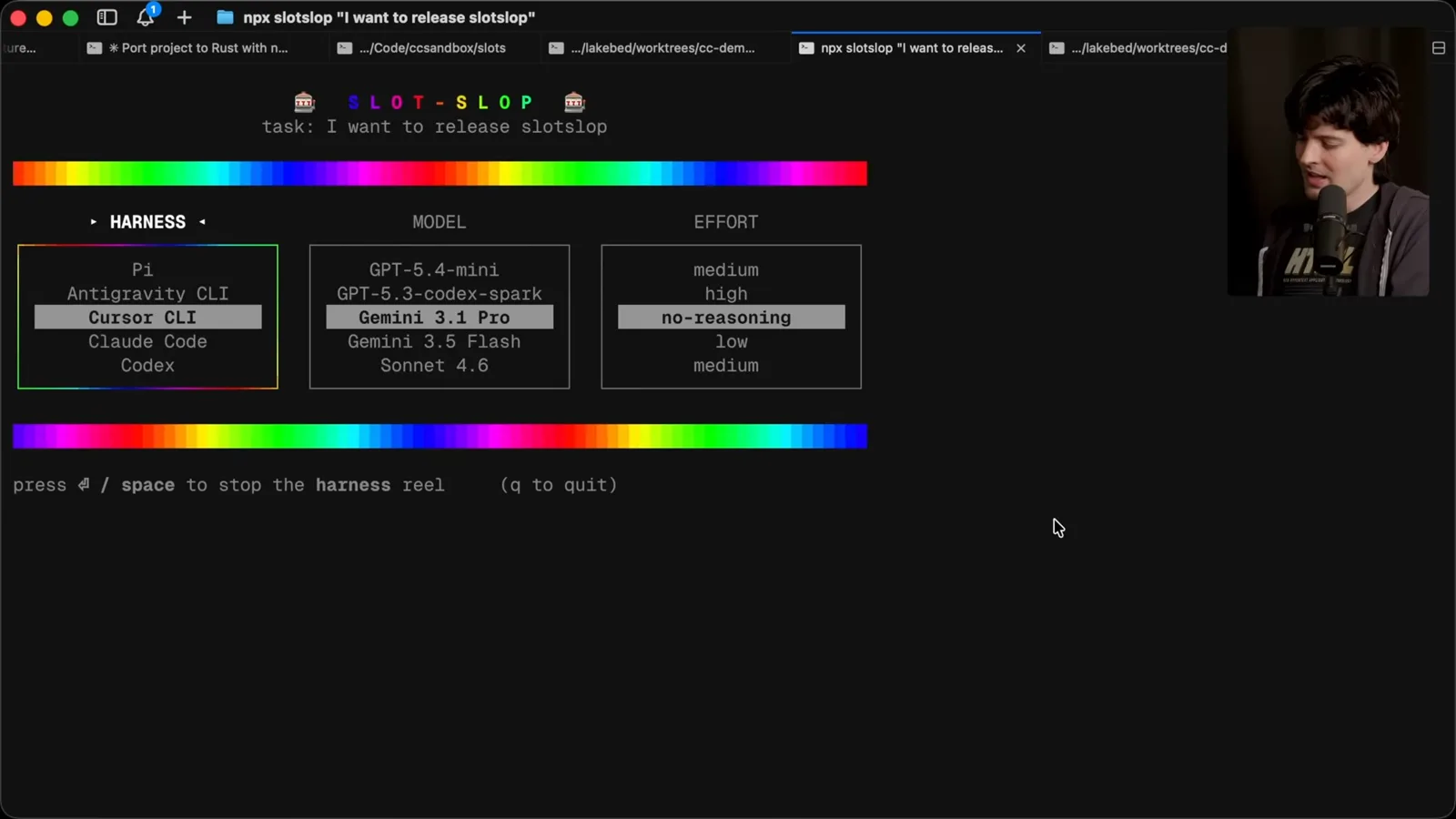Screen dimensions: 1456x819
Task: Select GPT-5.3-codex-spark in the model reel
Action: coord(439,293)
